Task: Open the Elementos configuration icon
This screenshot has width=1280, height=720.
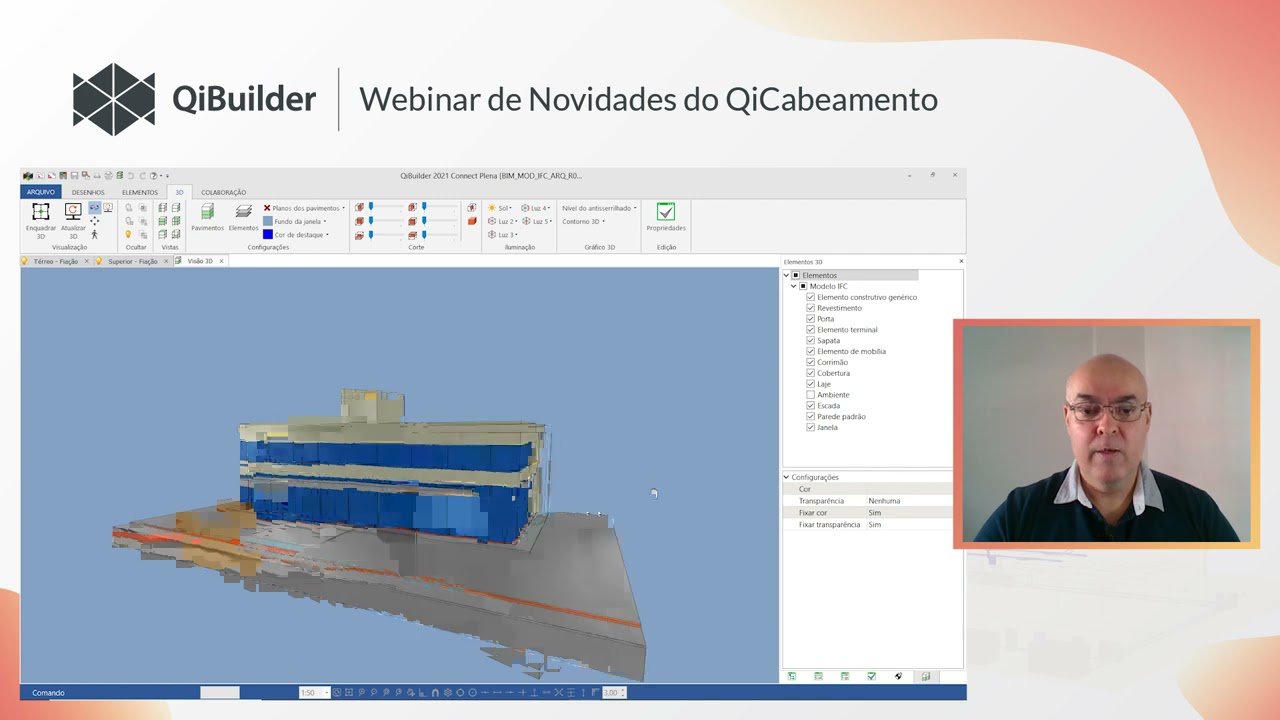Action: pos(243,212)
